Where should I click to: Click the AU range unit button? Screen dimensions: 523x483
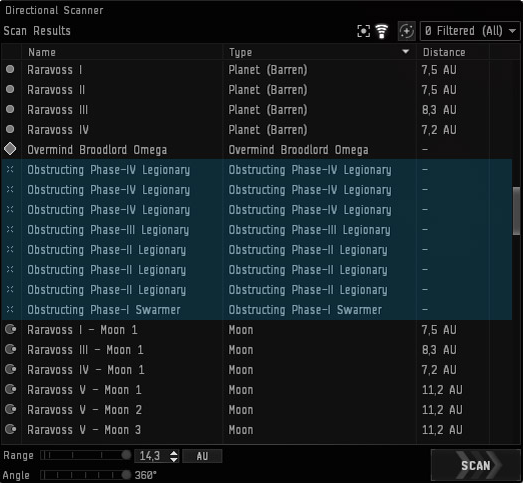coord(202,456)
